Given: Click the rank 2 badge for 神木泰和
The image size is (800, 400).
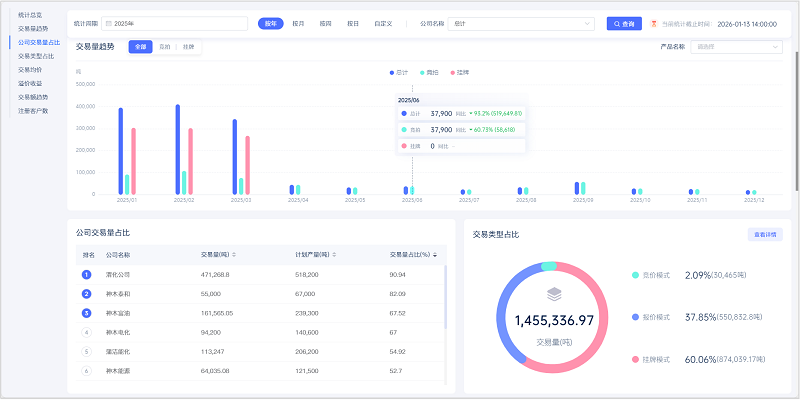Looking at the screenshot, I should tap(87, 293).
